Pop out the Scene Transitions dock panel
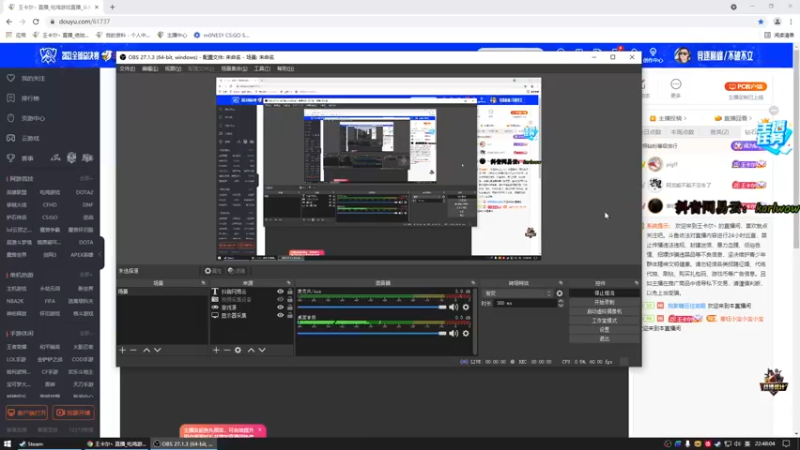 [561, 283]
